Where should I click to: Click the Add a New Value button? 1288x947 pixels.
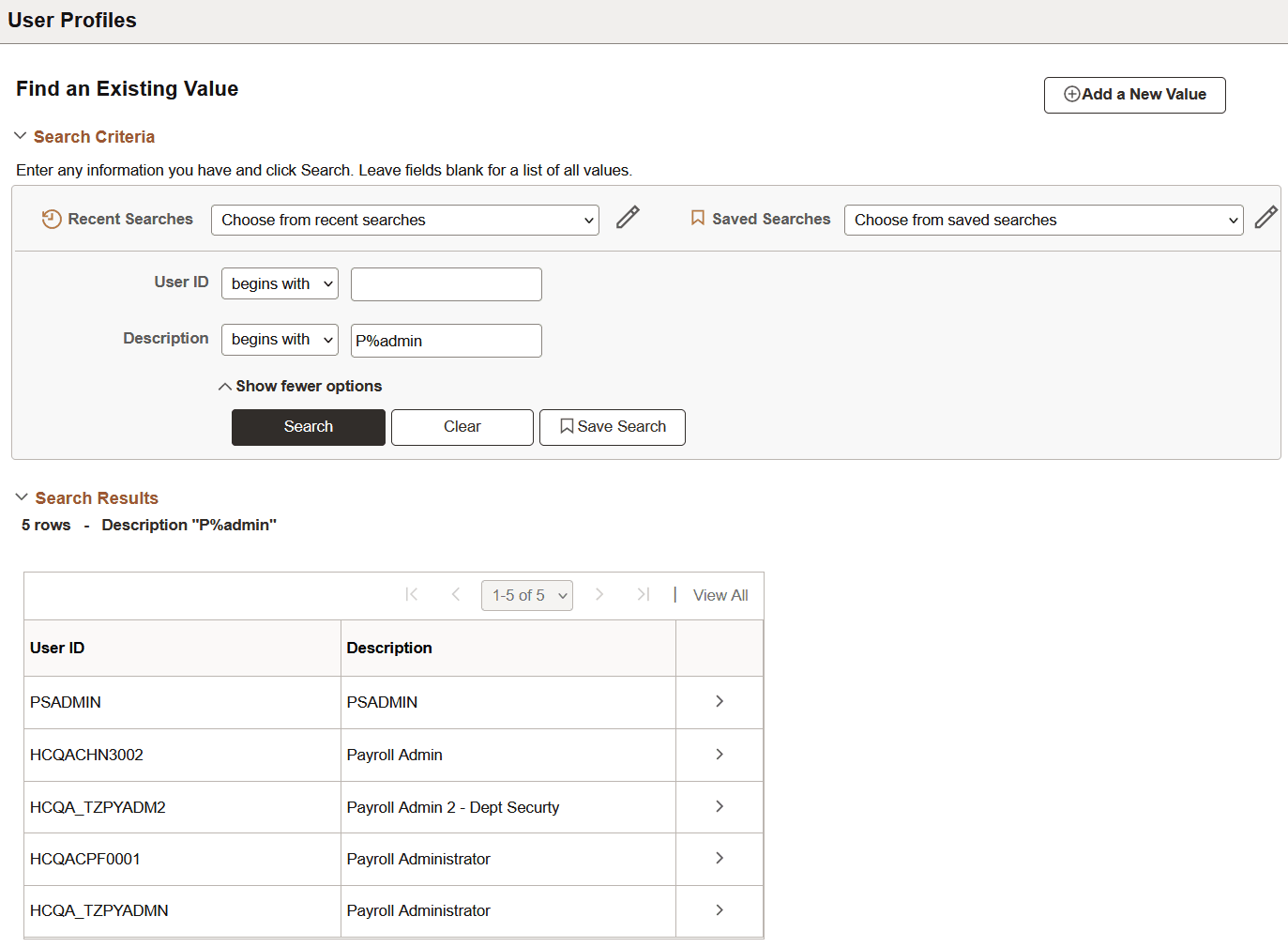point(1134,95)
